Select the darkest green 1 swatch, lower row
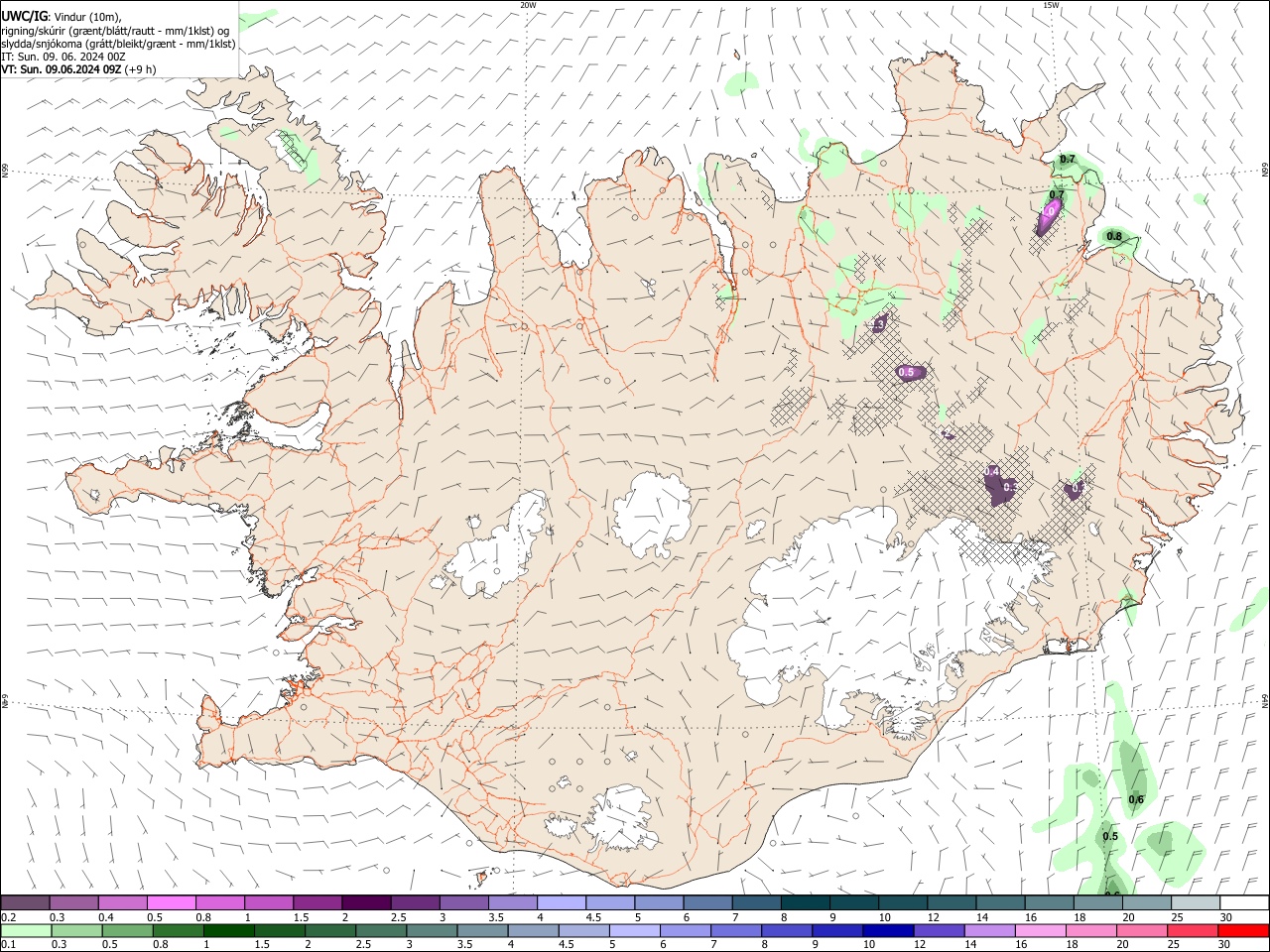This screenshot has height=952, width=1270. click(x=229, y=930)
